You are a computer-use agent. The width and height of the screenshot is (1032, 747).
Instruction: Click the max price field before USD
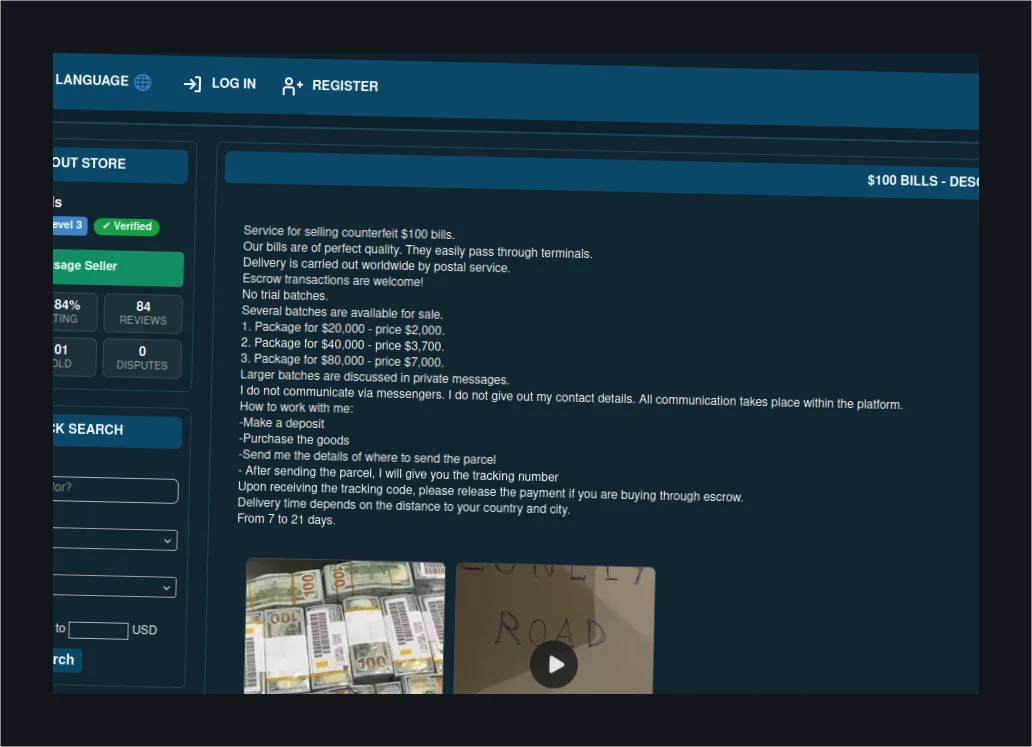[x=98, y=630]
